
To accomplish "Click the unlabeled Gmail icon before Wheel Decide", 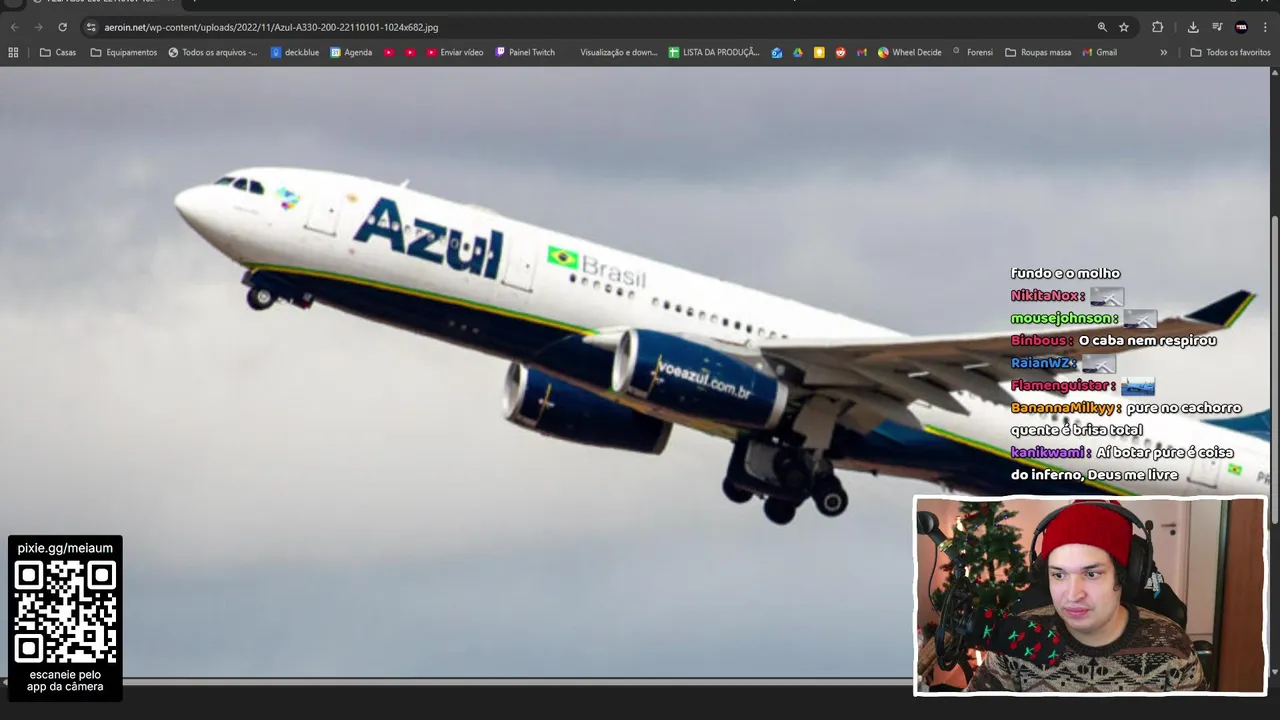I will (861, 52).
